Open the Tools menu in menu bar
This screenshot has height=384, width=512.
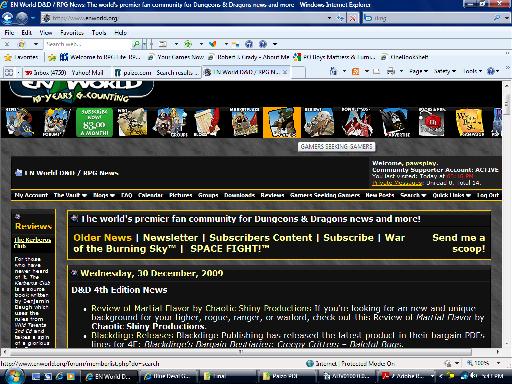pyautogui.click(x=99, y=33)
